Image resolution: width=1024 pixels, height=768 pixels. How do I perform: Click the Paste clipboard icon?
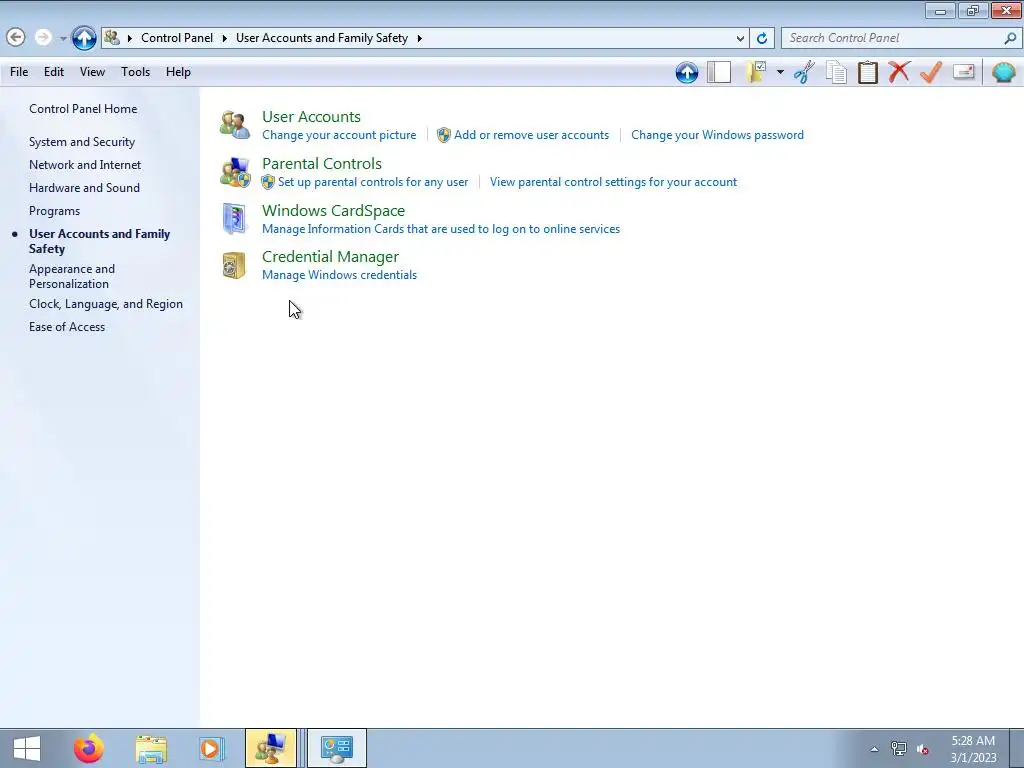point(867,72)
